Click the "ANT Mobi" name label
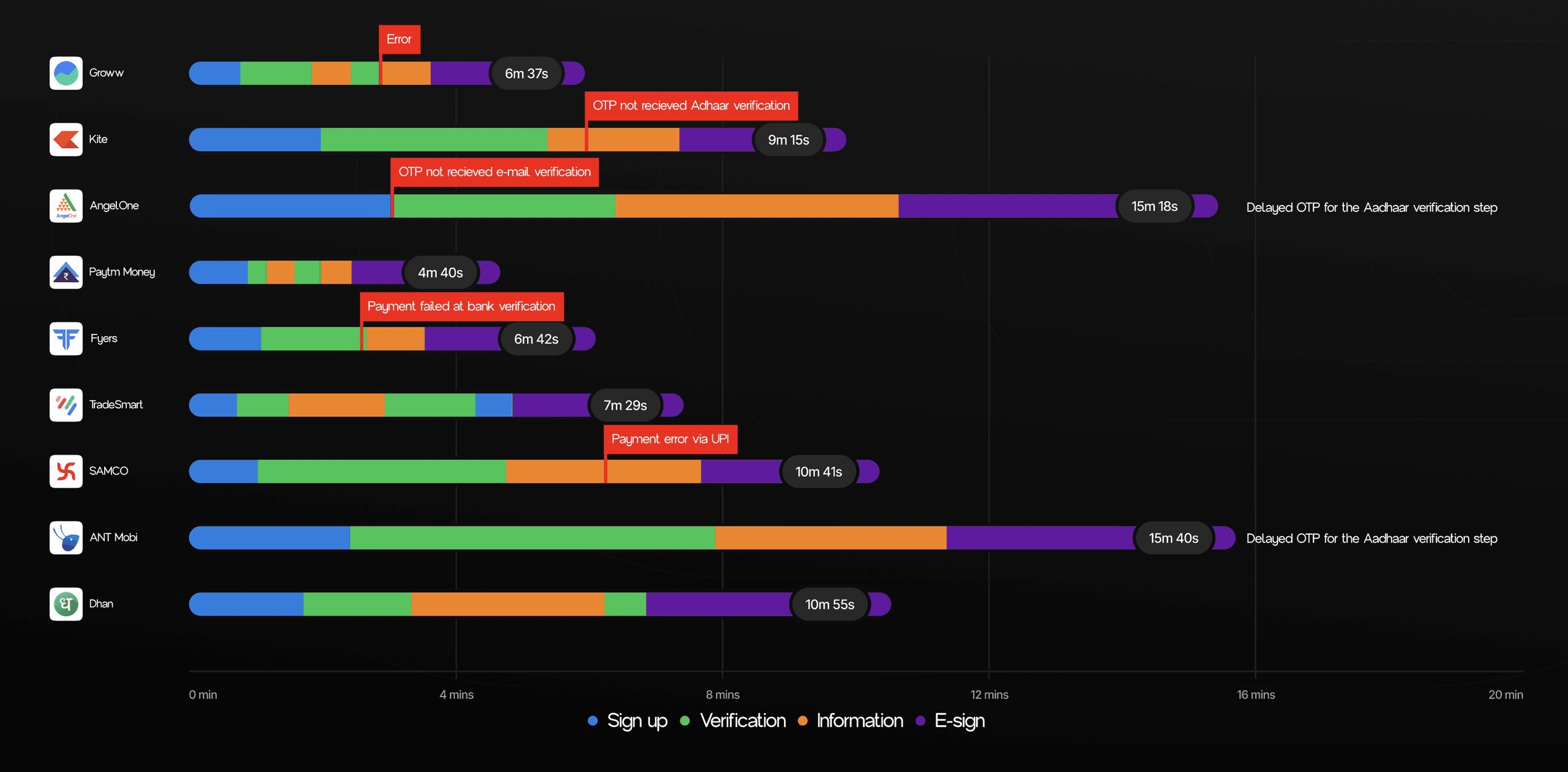The image size is (1568, 772). click(x=113, y=537)
